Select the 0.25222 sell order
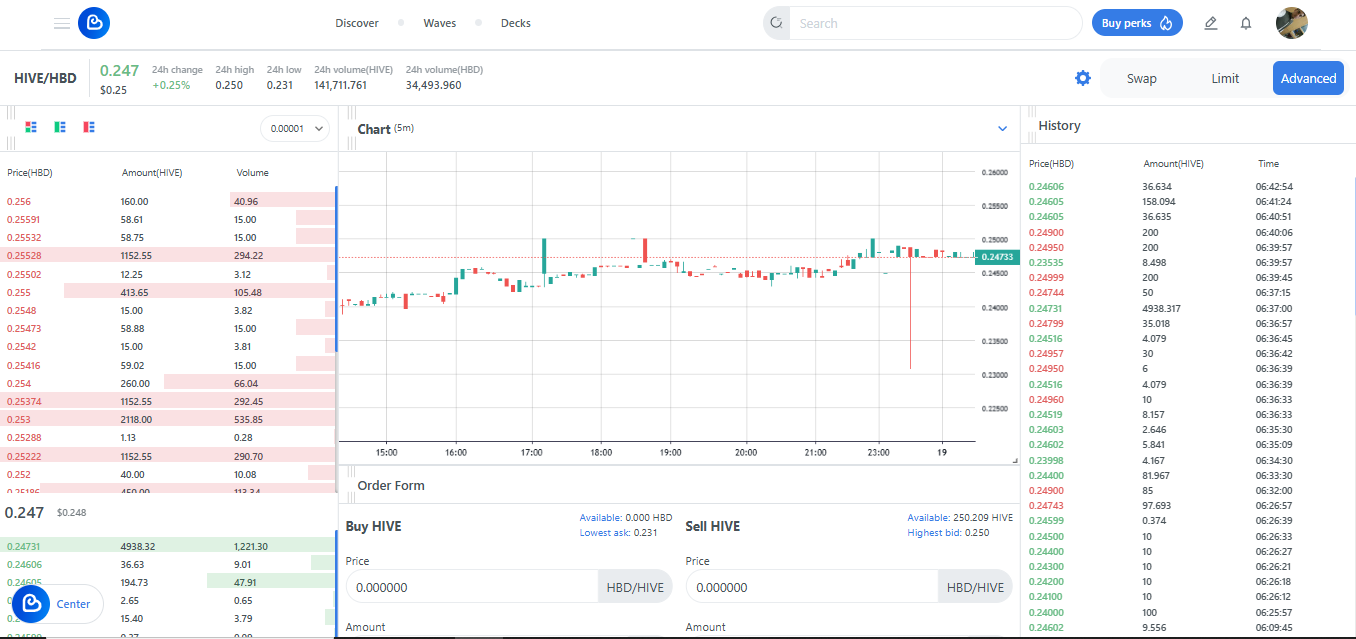Viewport: 1356px width, 639px height. tap(170, 456)
